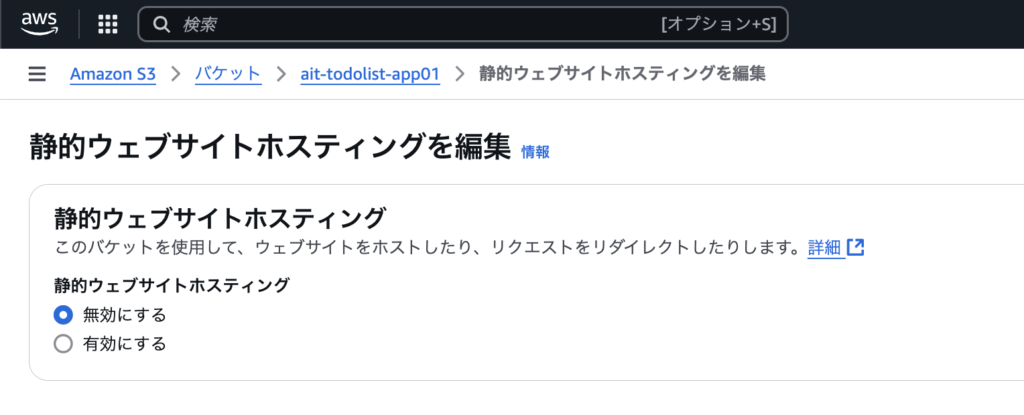The width and height of the screenshot is (1024, 415).
Task: Open the hamburger side navigation menu
Action: point(37,74)
